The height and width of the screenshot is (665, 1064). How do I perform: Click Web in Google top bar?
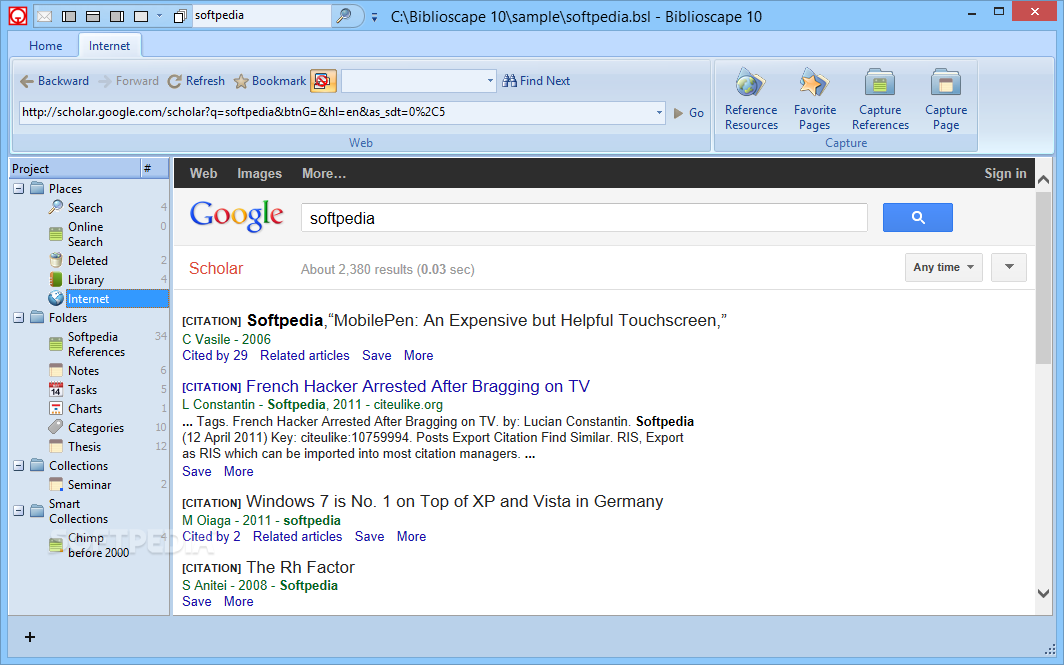(x=204, y=173)
